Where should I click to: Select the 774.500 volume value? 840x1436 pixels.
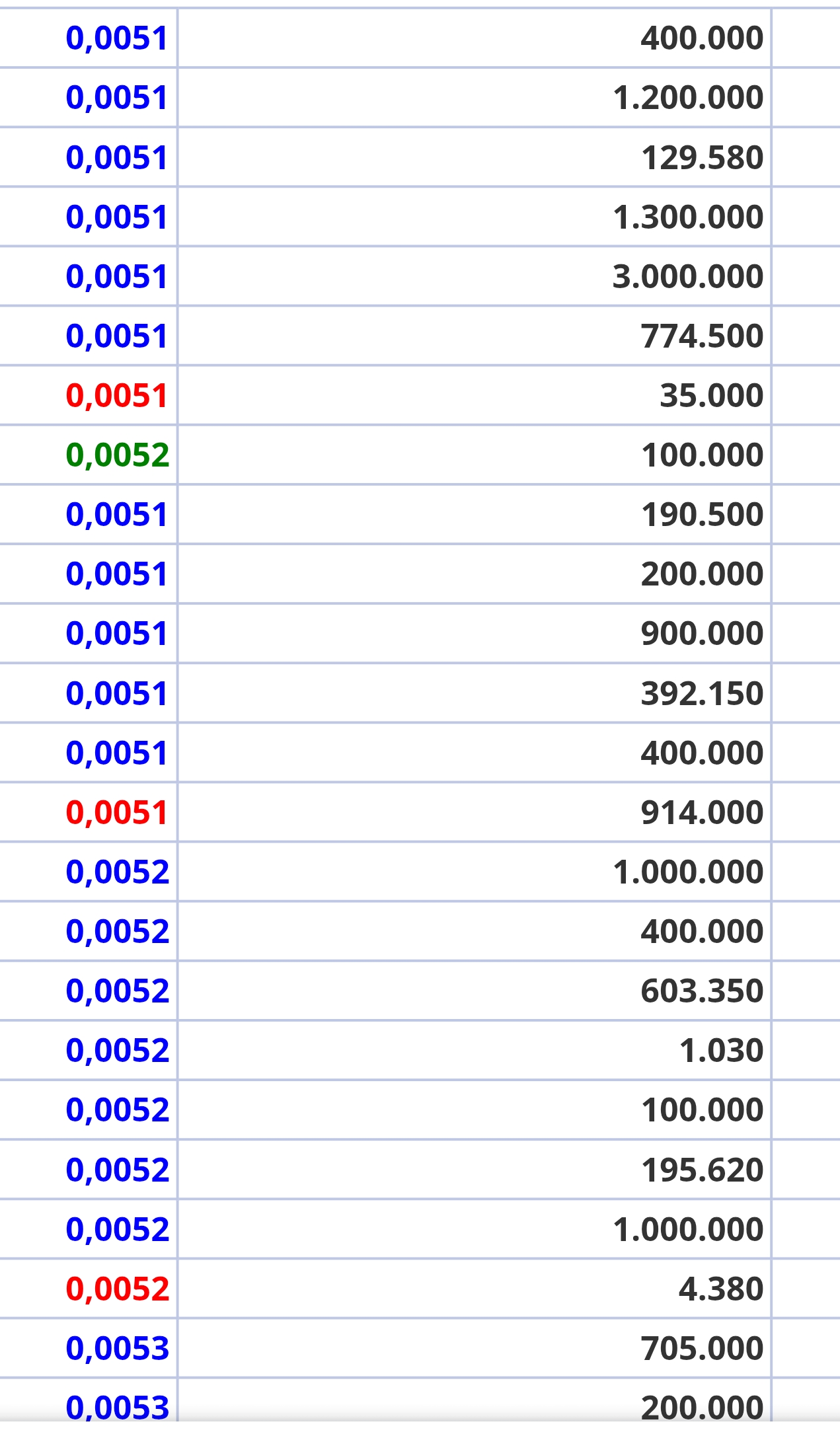702,336
